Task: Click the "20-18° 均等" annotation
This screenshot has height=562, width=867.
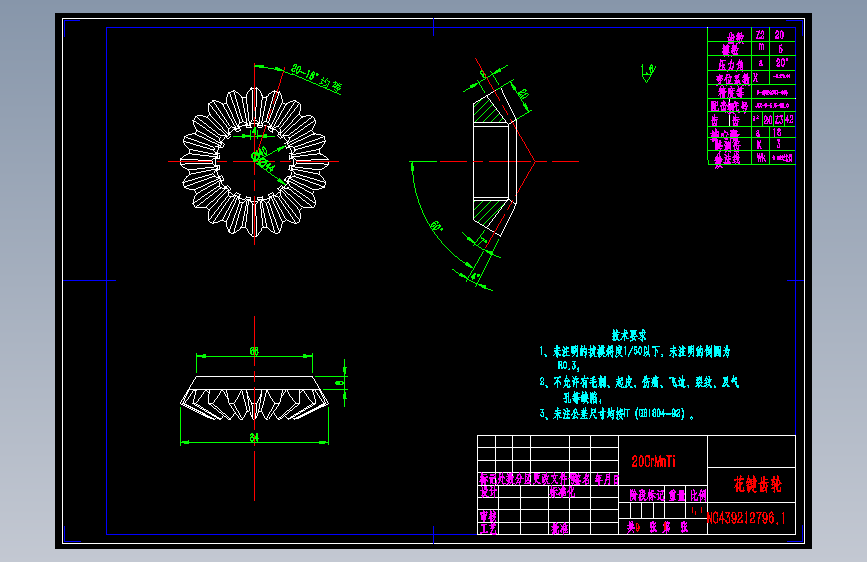Action: click(316, 79)
